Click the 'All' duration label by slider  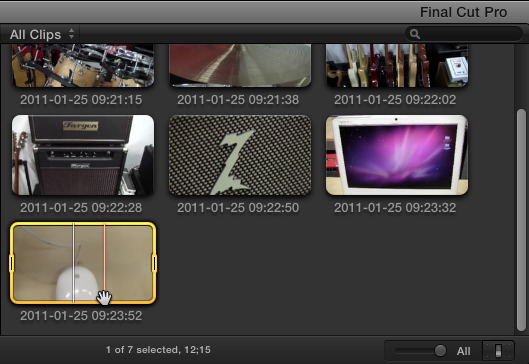[464, 351]
